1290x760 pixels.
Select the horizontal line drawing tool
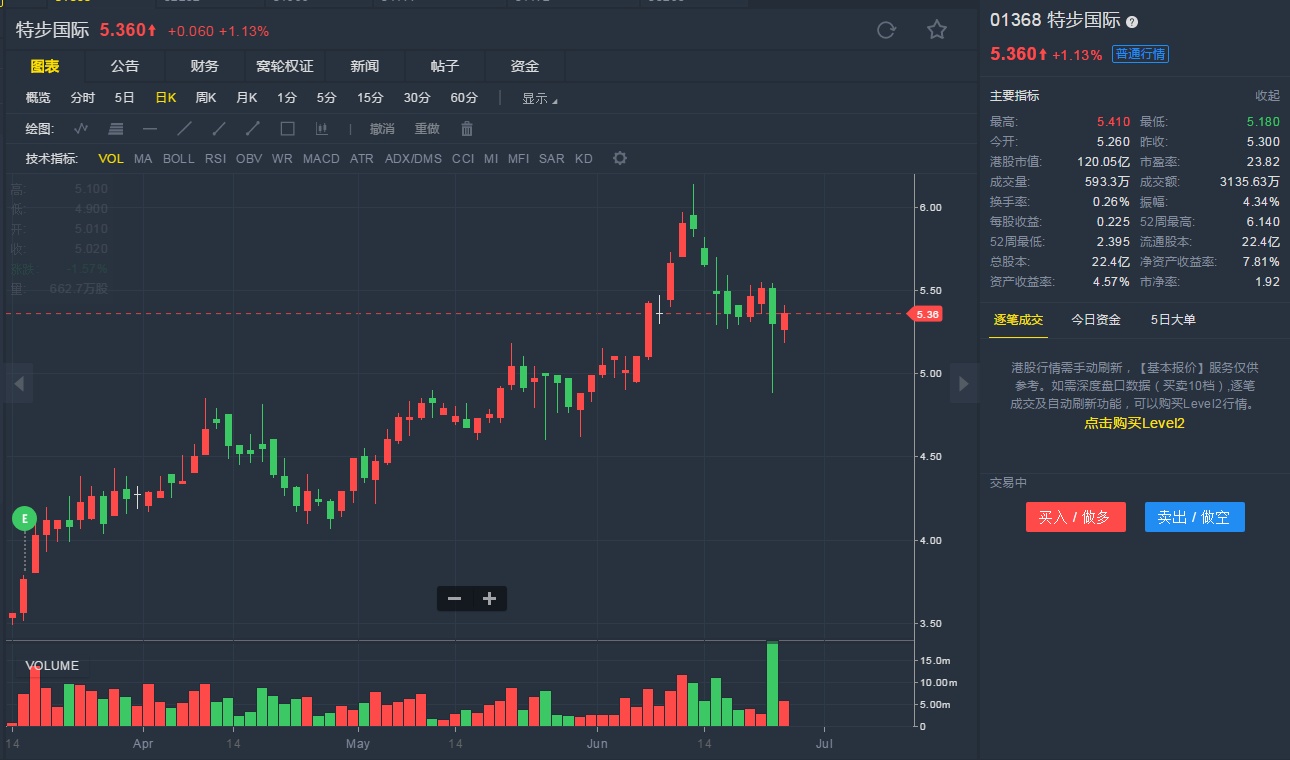[x=150, y=128]
